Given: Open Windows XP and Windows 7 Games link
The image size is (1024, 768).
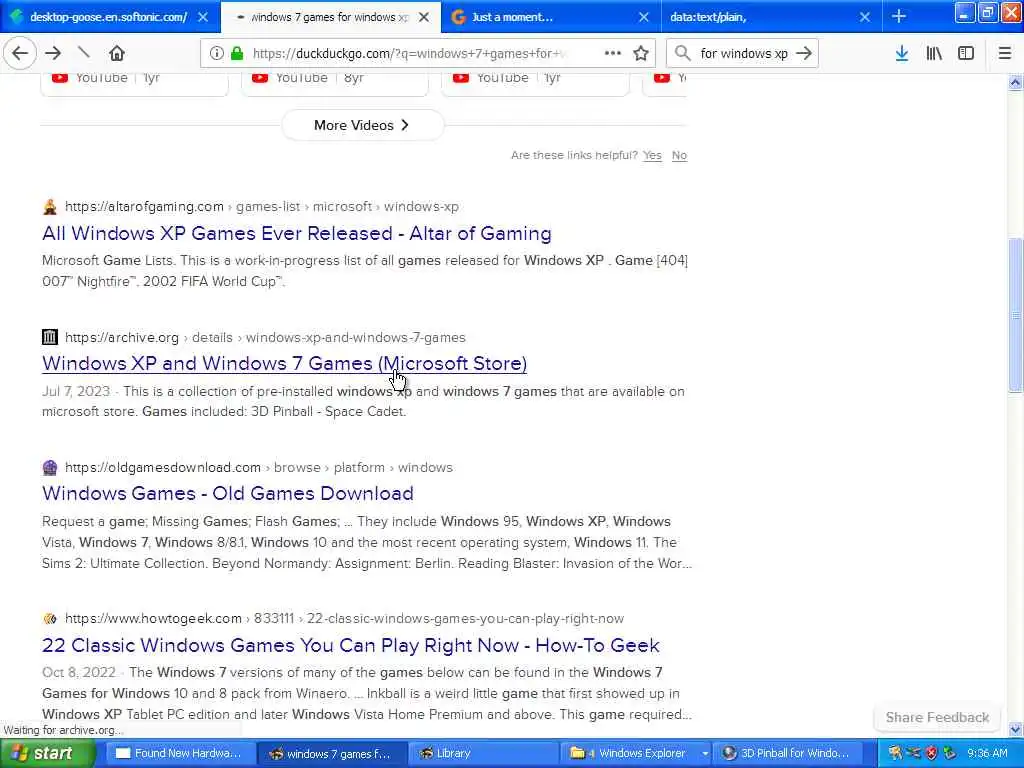Looking at the screenshot, I should click(x=284, y=363).
